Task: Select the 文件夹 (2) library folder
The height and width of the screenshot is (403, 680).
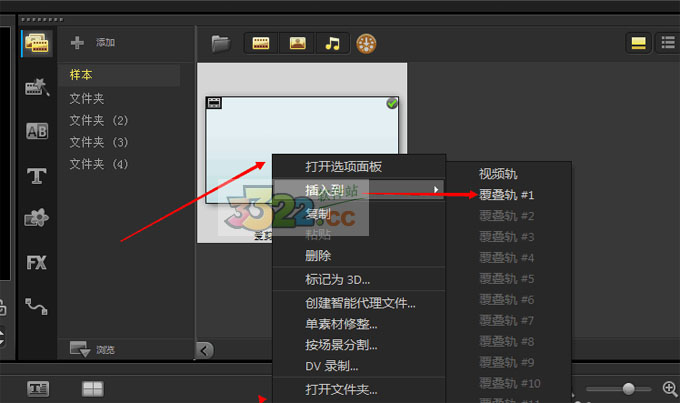Action: point(99,120)
